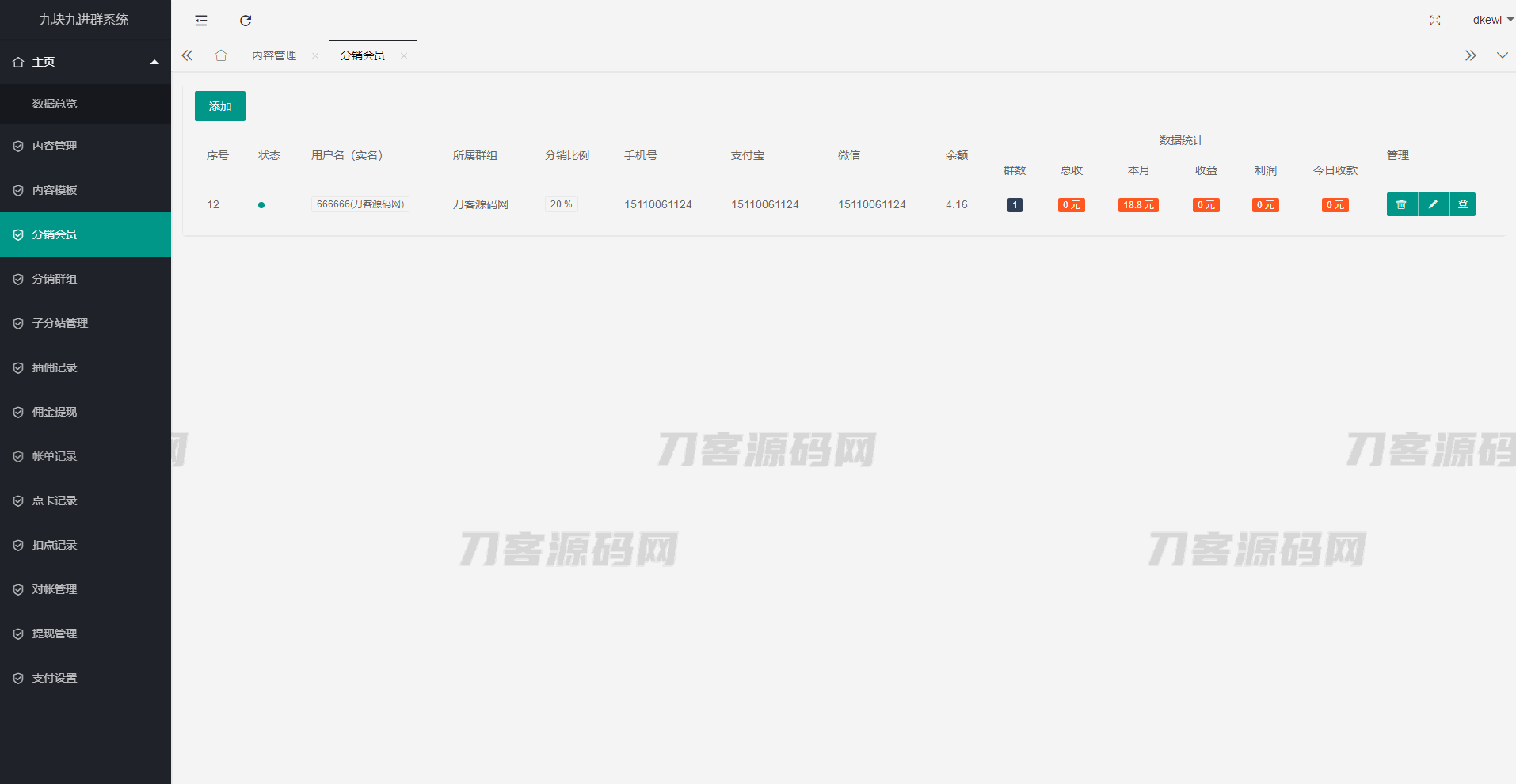Open 分销群组 in sidebar
Viewport: 1516px width, 784px height.
(55, 279)
